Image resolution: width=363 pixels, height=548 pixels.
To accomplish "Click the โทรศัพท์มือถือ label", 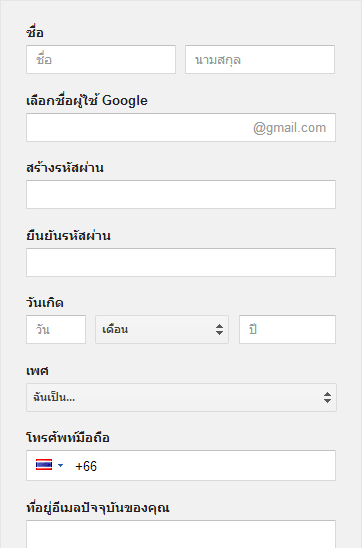I will tap(68, 437).
